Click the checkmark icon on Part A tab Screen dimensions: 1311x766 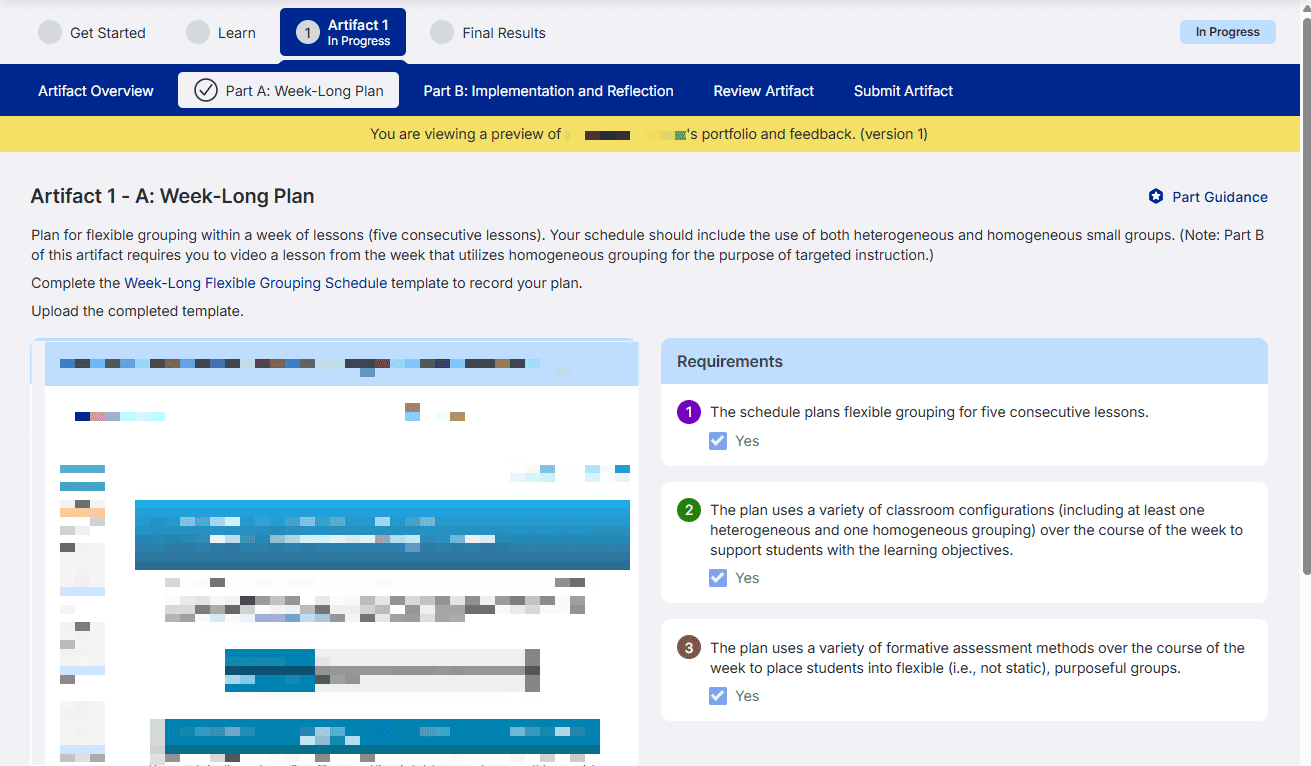point(206,91)
